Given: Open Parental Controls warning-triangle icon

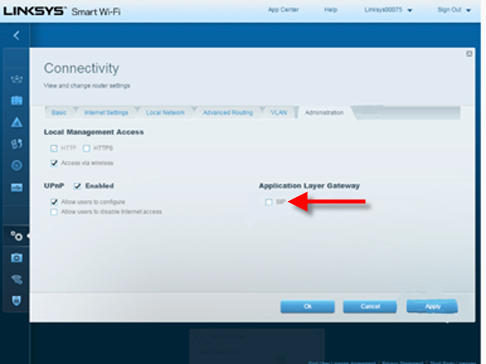Looking at the screenshot, I should pos(17,122).
